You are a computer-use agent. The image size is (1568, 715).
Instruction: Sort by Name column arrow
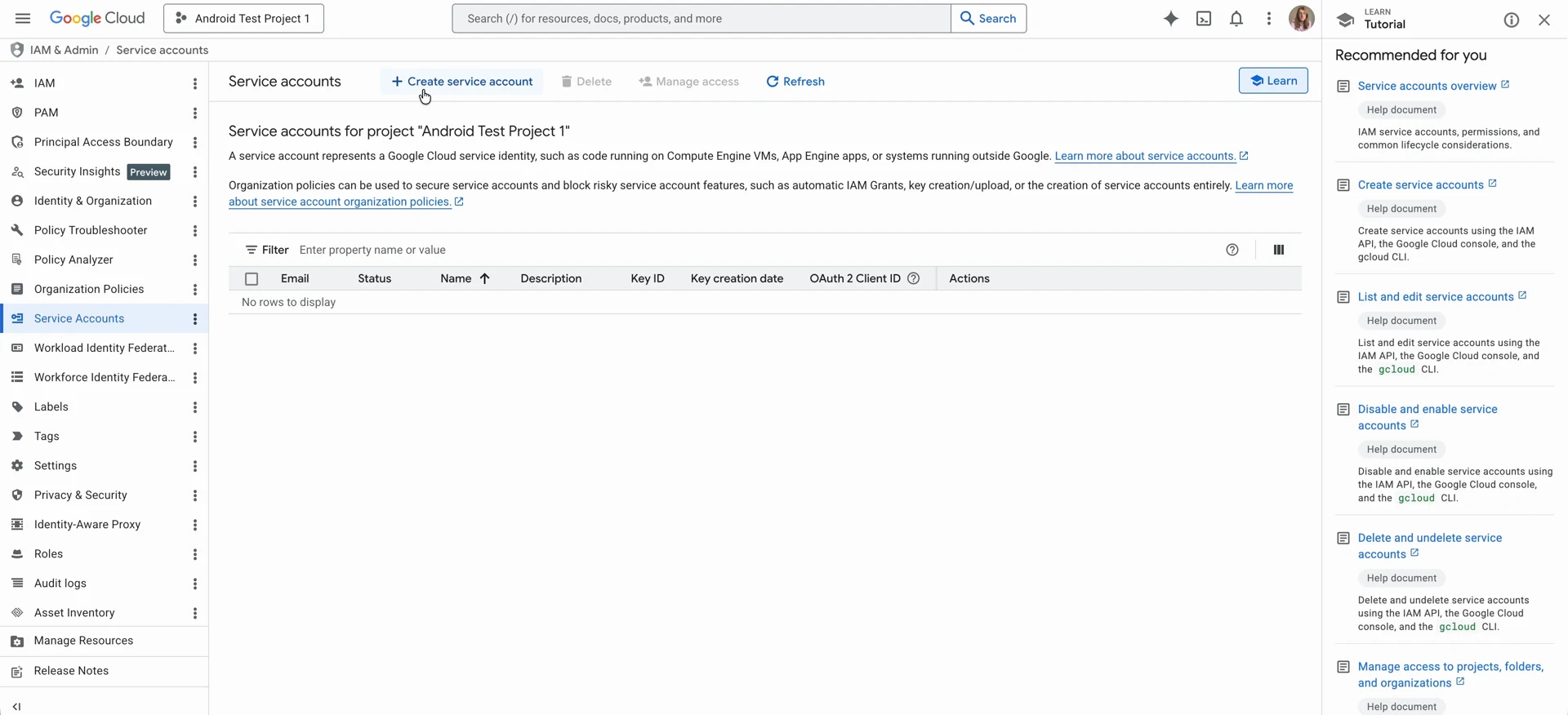(484, 278)
